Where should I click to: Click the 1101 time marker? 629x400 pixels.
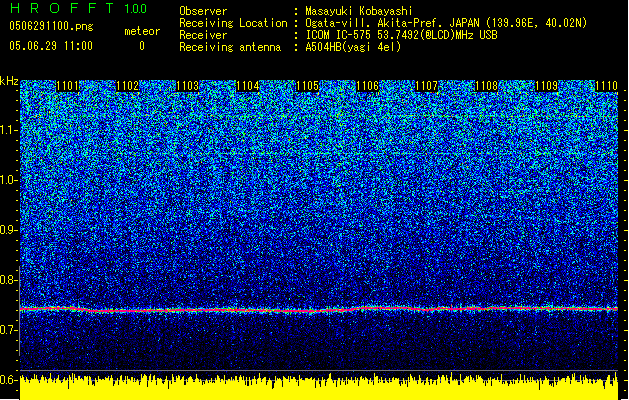tap(67, 86)
